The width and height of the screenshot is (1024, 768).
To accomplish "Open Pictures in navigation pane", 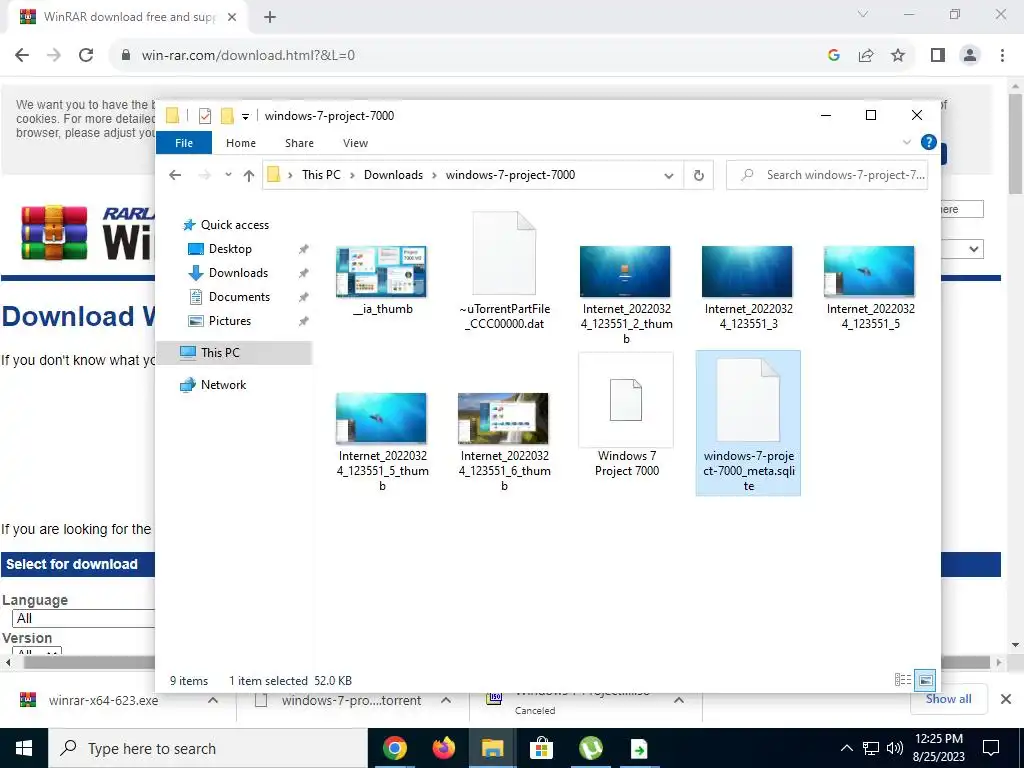I will [x=229, y=321].
